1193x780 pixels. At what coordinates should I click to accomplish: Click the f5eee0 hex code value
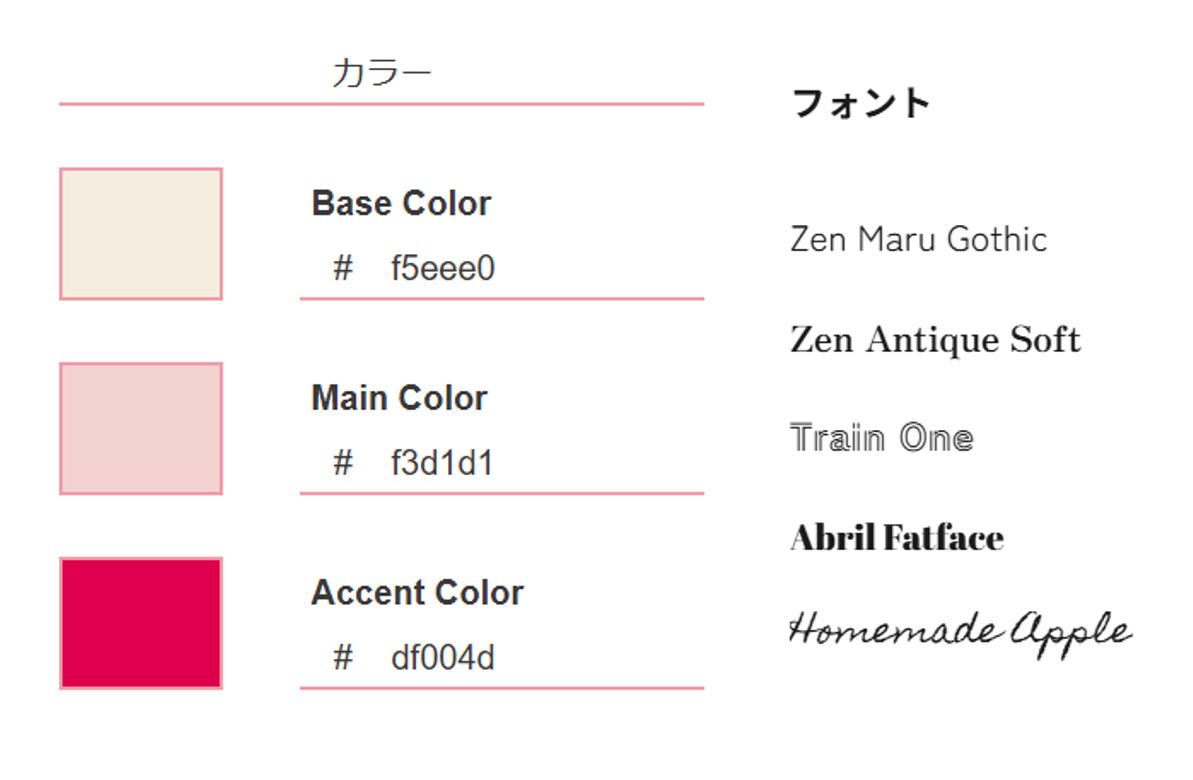click(x=442, y=269)
